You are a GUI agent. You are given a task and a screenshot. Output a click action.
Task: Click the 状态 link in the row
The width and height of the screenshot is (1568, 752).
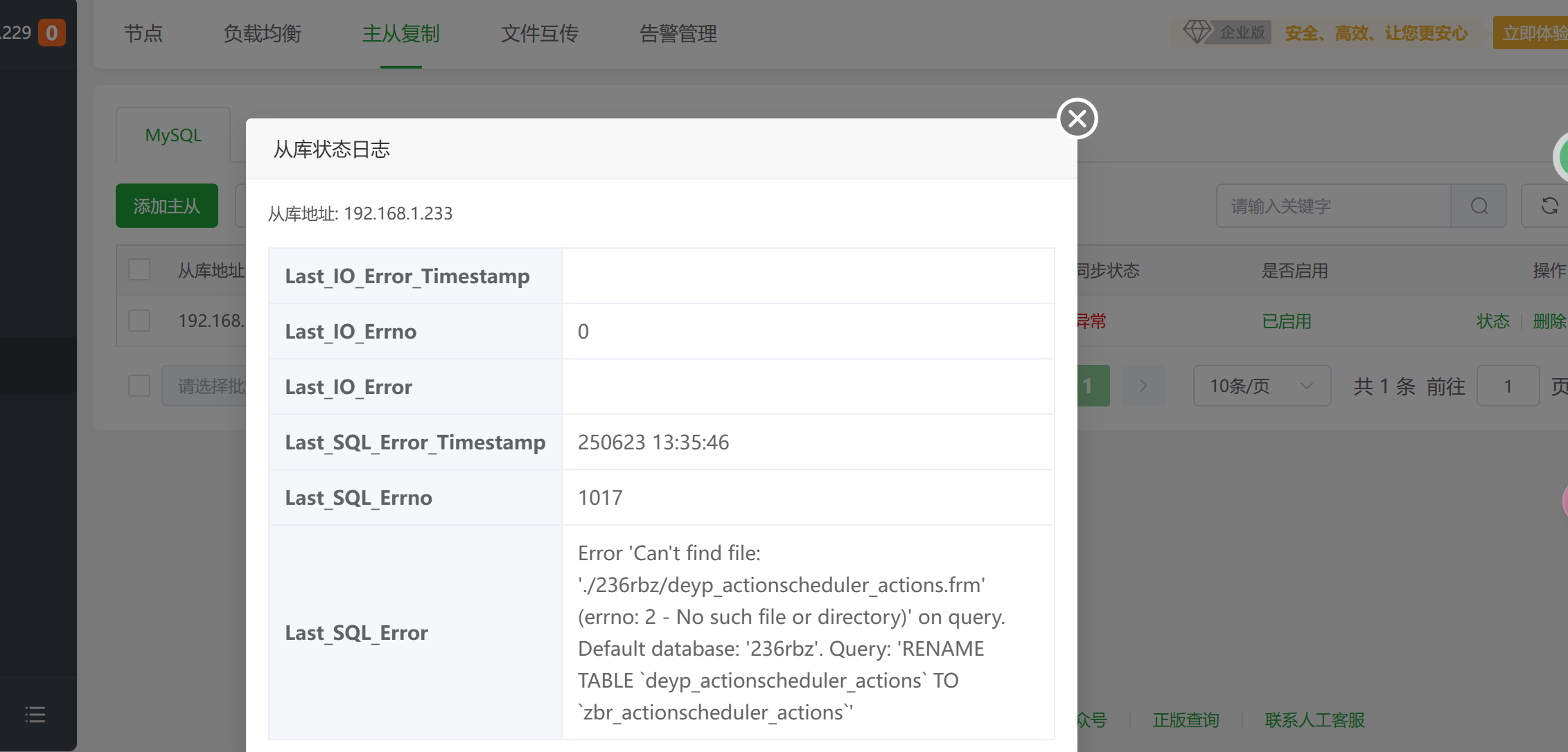pos(1493,321)
